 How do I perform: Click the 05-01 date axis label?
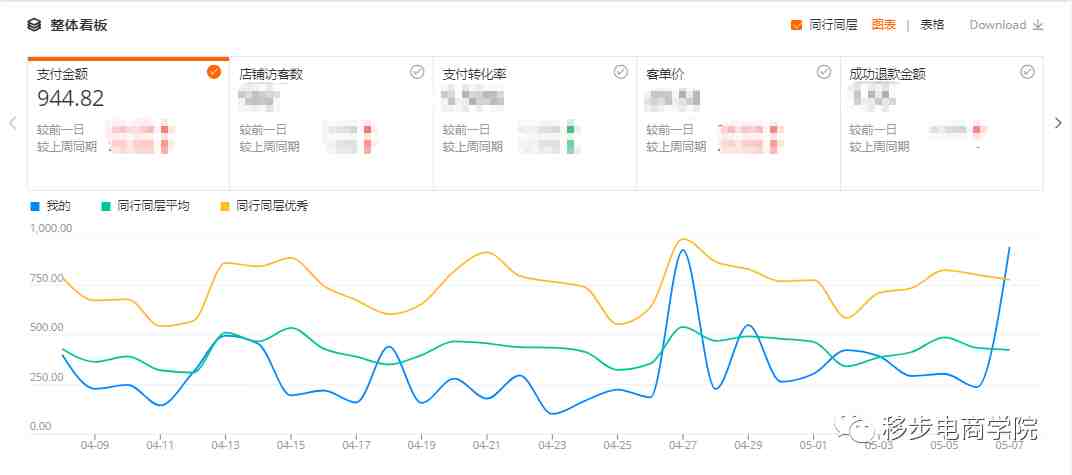(814, 445)
